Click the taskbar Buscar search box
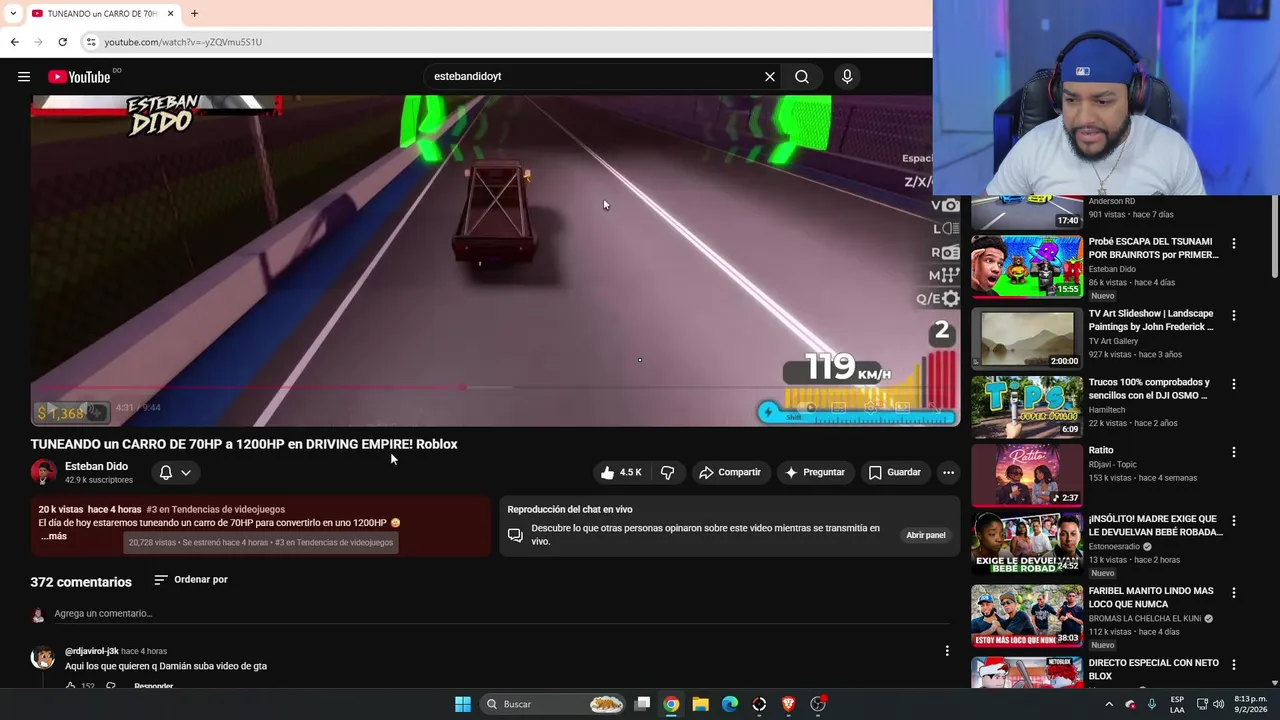Viewport: 1280px width, 720px height. pyautogui.click(x=553, y=704)
